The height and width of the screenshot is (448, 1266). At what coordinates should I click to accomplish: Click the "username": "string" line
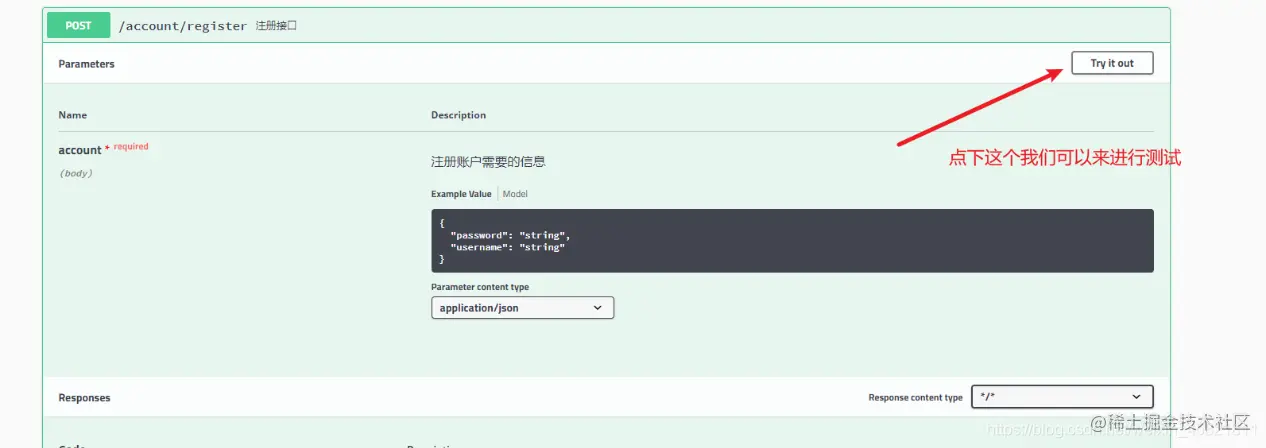(x=508, y=247)
